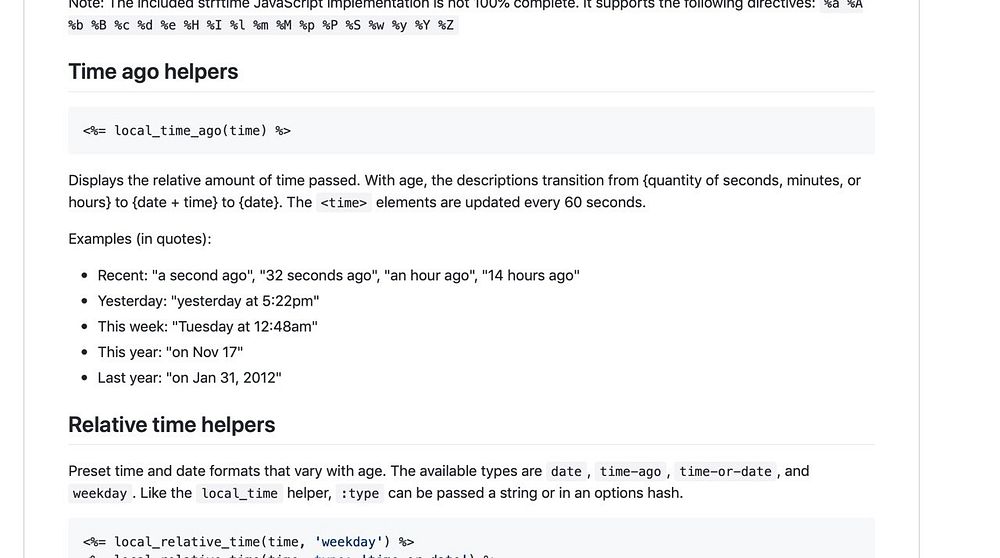
Task: Click the "Recent" examples list item
Action: 339,275
